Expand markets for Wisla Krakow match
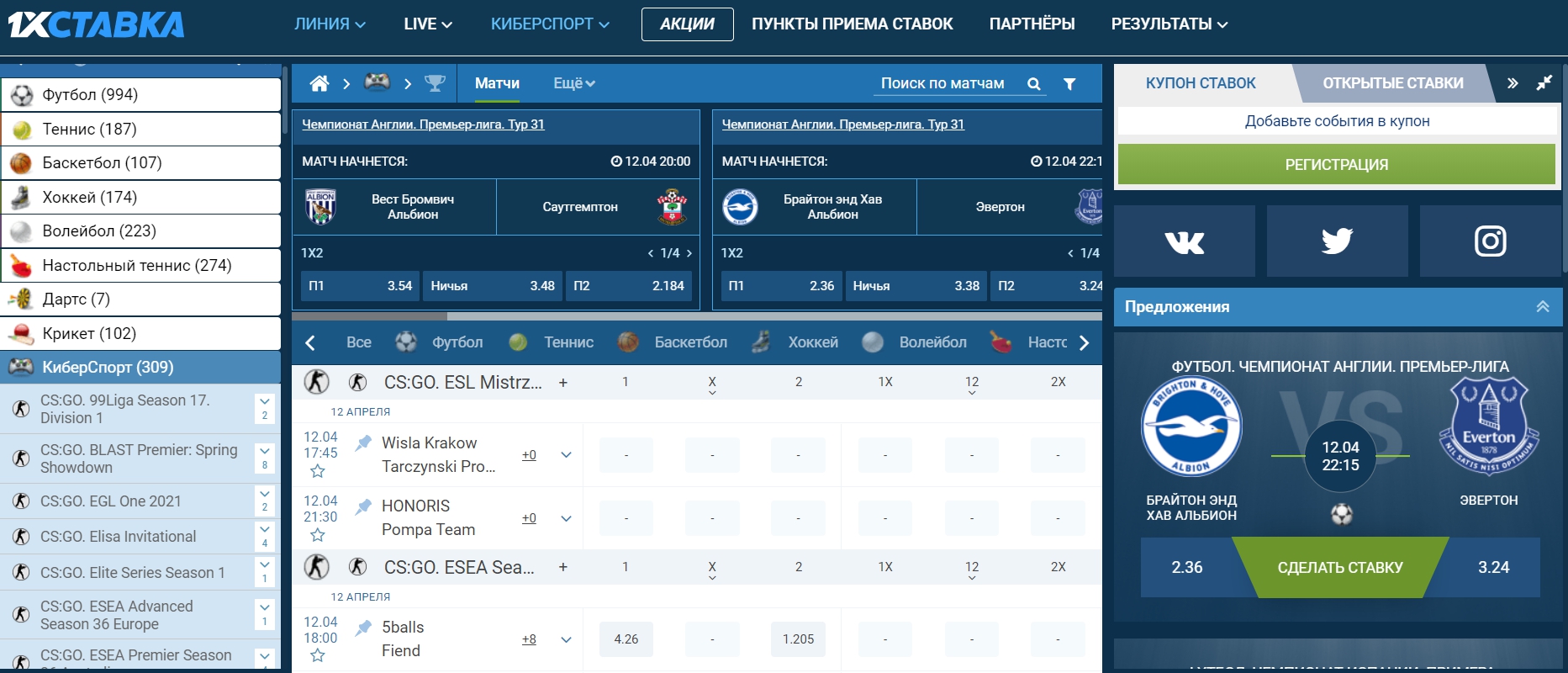The width and height of the screenshot is (1568, 673). tap(566, 455)
